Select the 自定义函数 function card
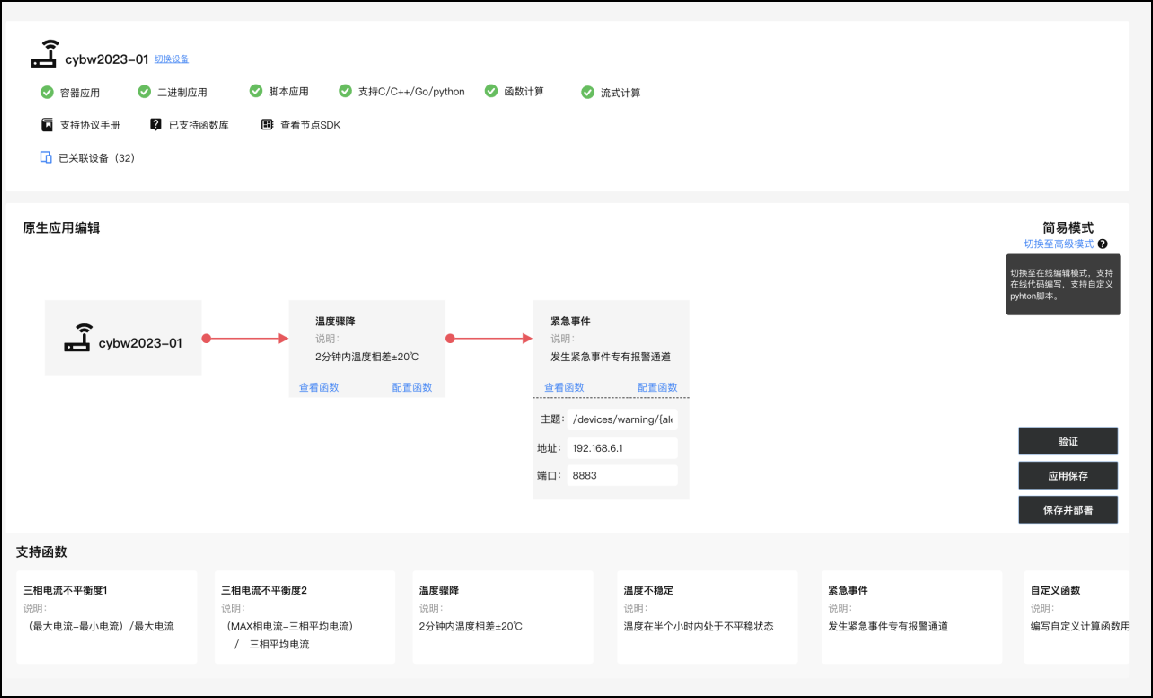The image size is (1153, 698). 1077,617
